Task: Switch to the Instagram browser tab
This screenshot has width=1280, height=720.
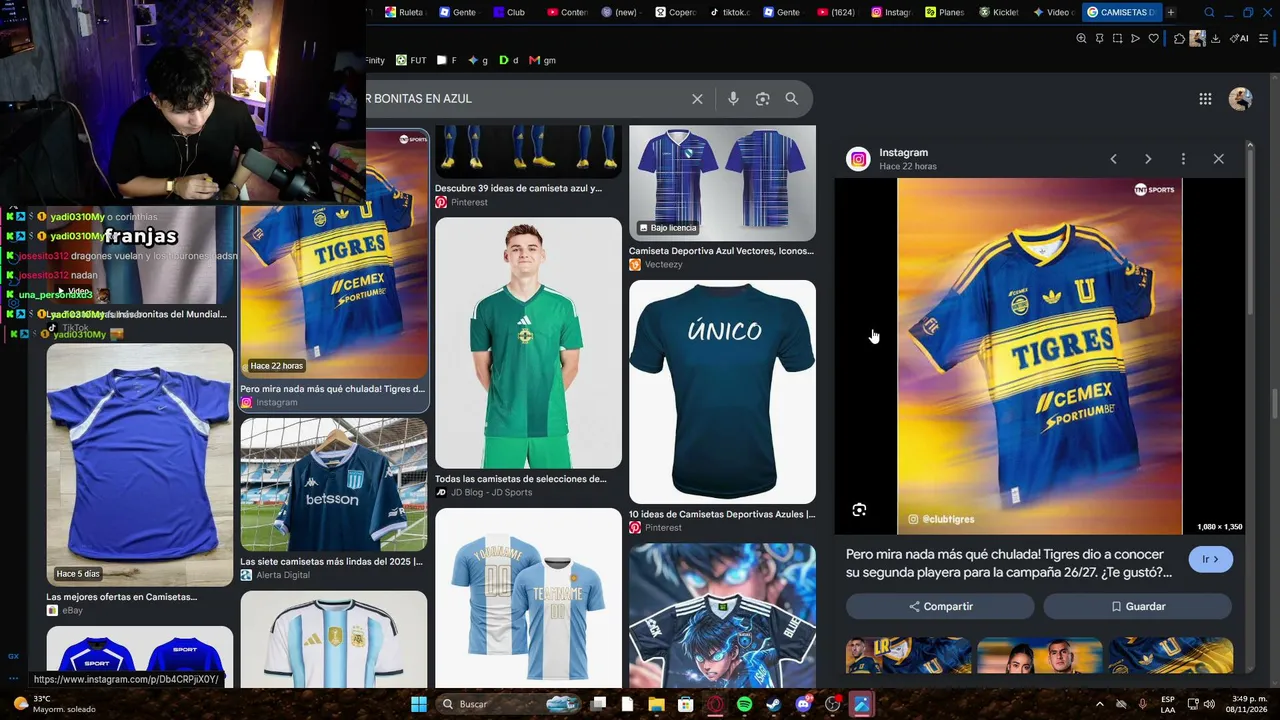Action: [x=891, y=12]
